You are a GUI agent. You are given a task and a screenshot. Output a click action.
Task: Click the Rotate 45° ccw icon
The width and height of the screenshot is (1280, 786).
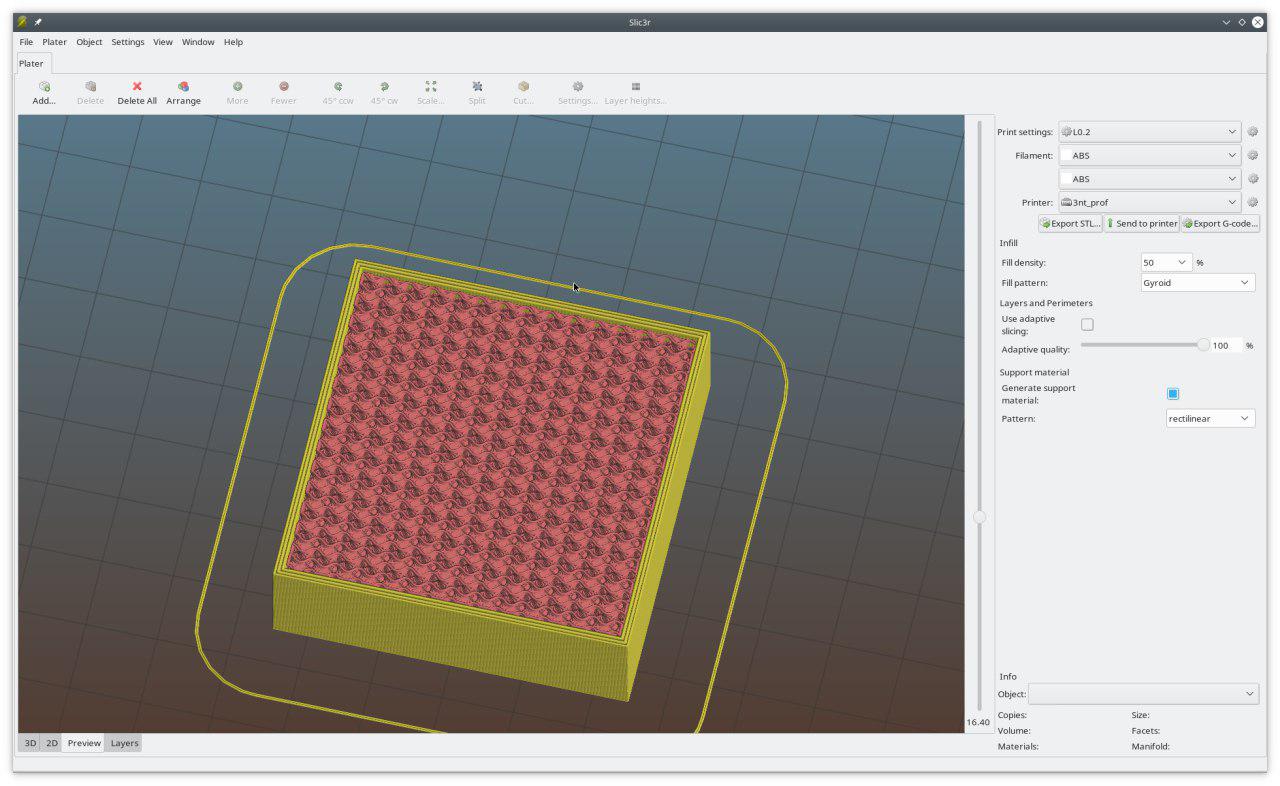tap(338, 87)
